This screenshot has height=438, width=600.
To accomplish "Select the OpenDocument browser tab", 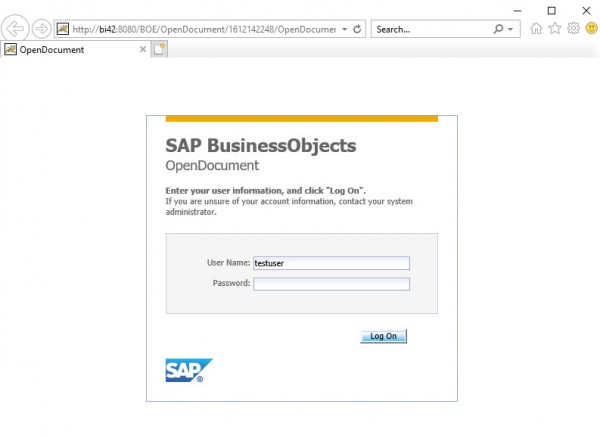I will coord(75,50).
